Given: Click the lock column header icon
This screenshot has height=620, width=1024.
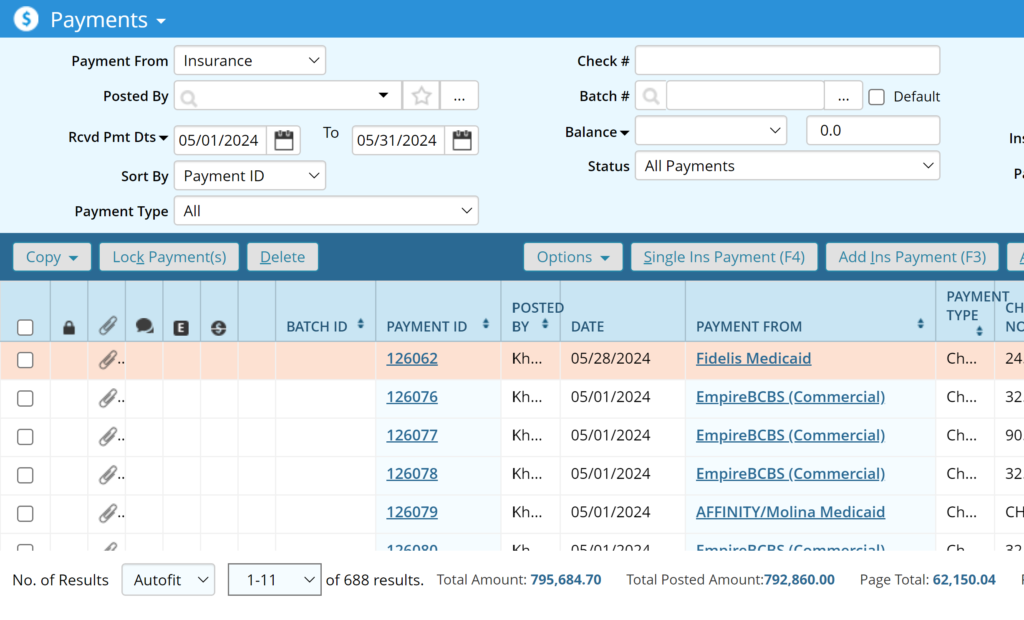Looking at the screenshot, I should (x=69, y=327).
